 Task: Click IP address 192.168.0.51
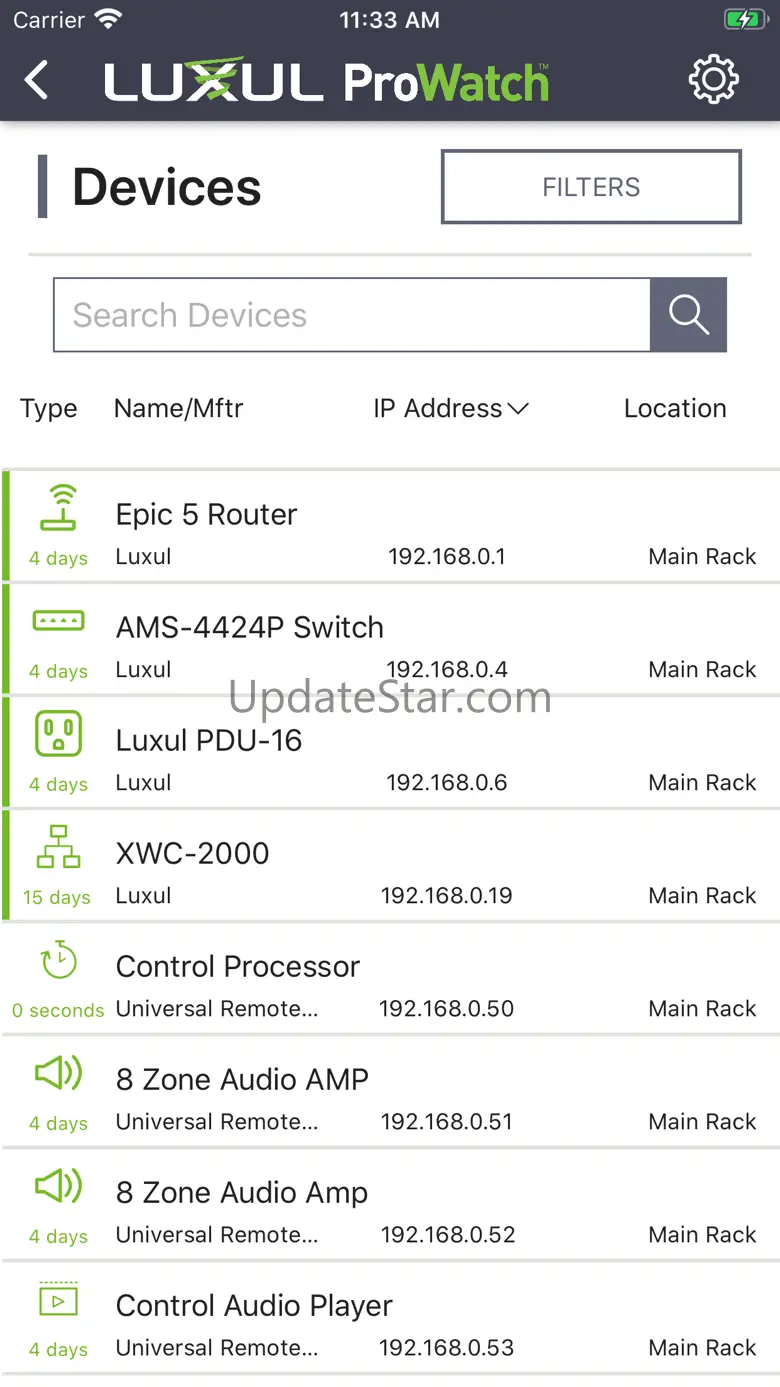click(447, 1122)
